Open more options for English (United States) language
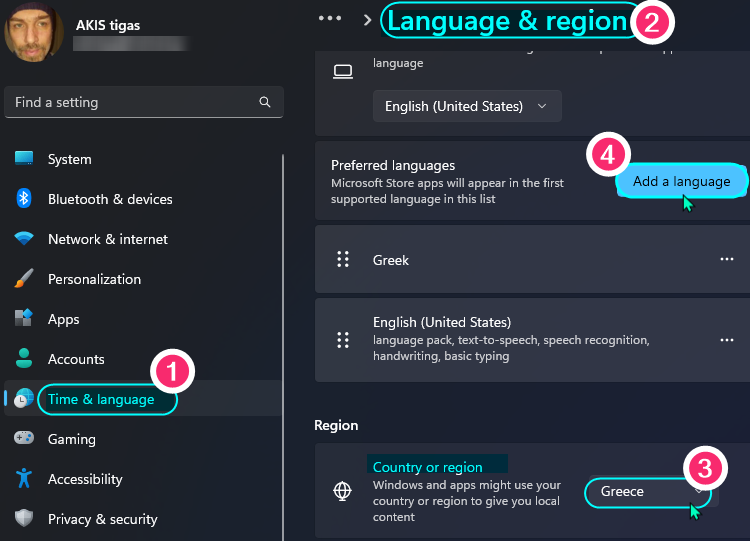 727,339
